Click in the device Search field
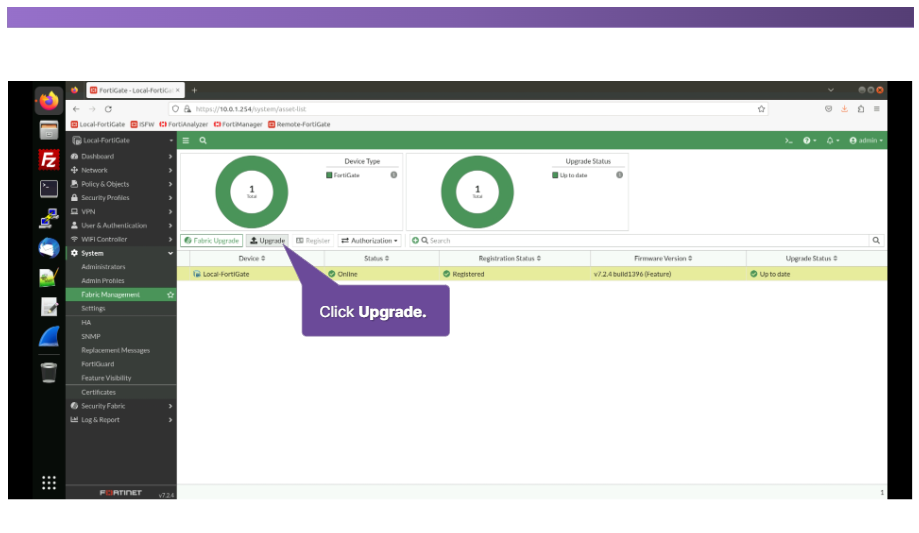The height and width of the screenshot is (533, 919). [648, 240]
